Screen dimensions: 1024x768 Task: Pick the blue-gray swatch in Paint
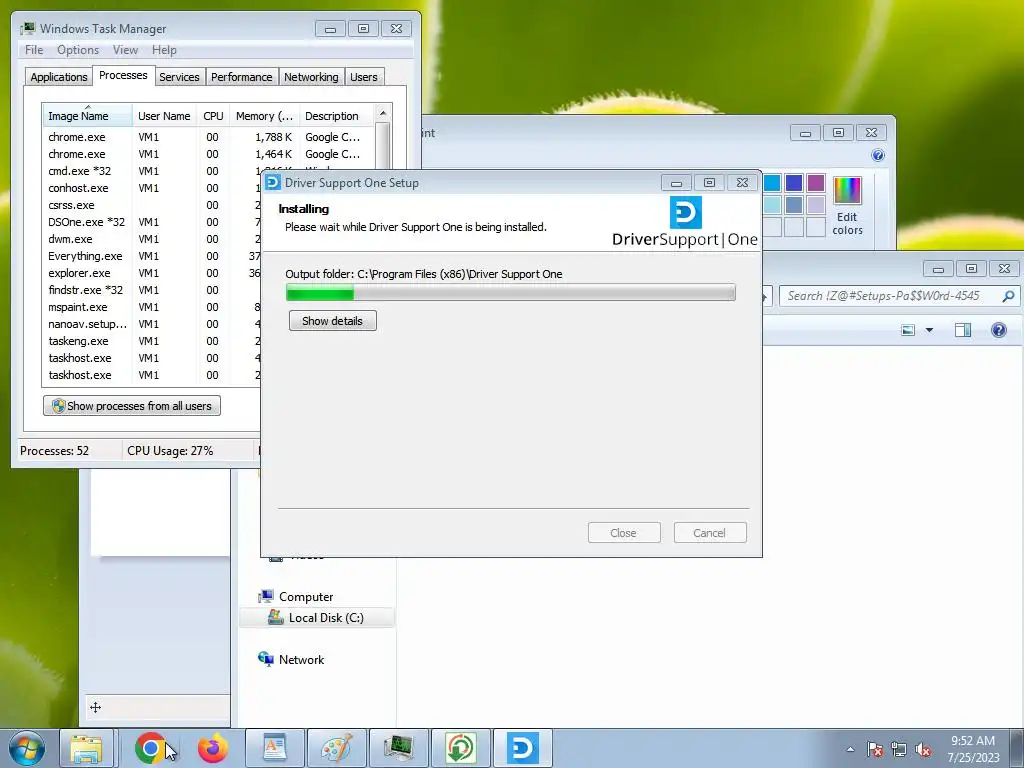[794, 205]
